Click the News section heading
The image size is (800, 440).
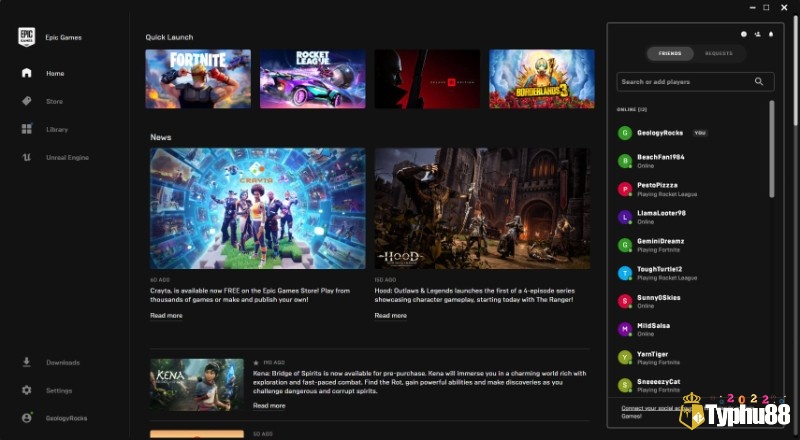pyautogui.click(x=160, y=137)
